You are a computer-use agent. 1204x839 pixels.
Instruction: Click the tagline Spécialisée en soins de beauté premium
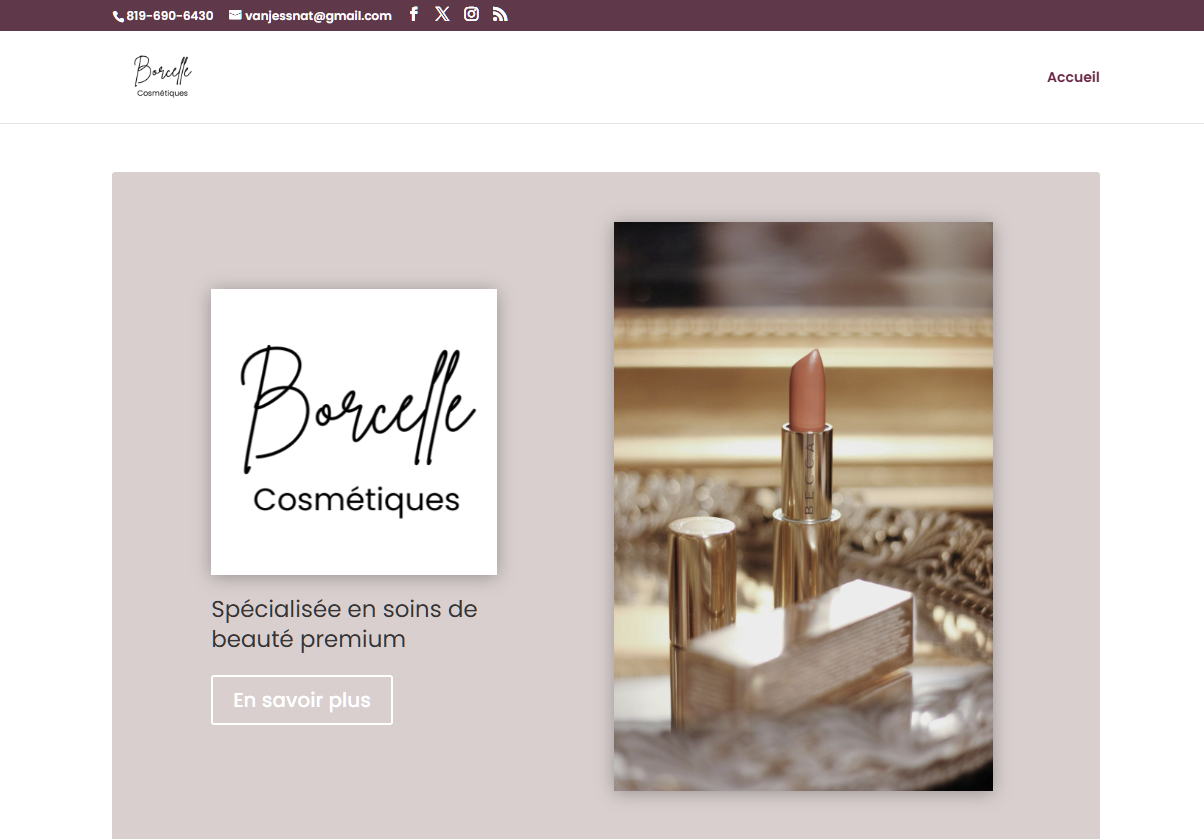344,623
